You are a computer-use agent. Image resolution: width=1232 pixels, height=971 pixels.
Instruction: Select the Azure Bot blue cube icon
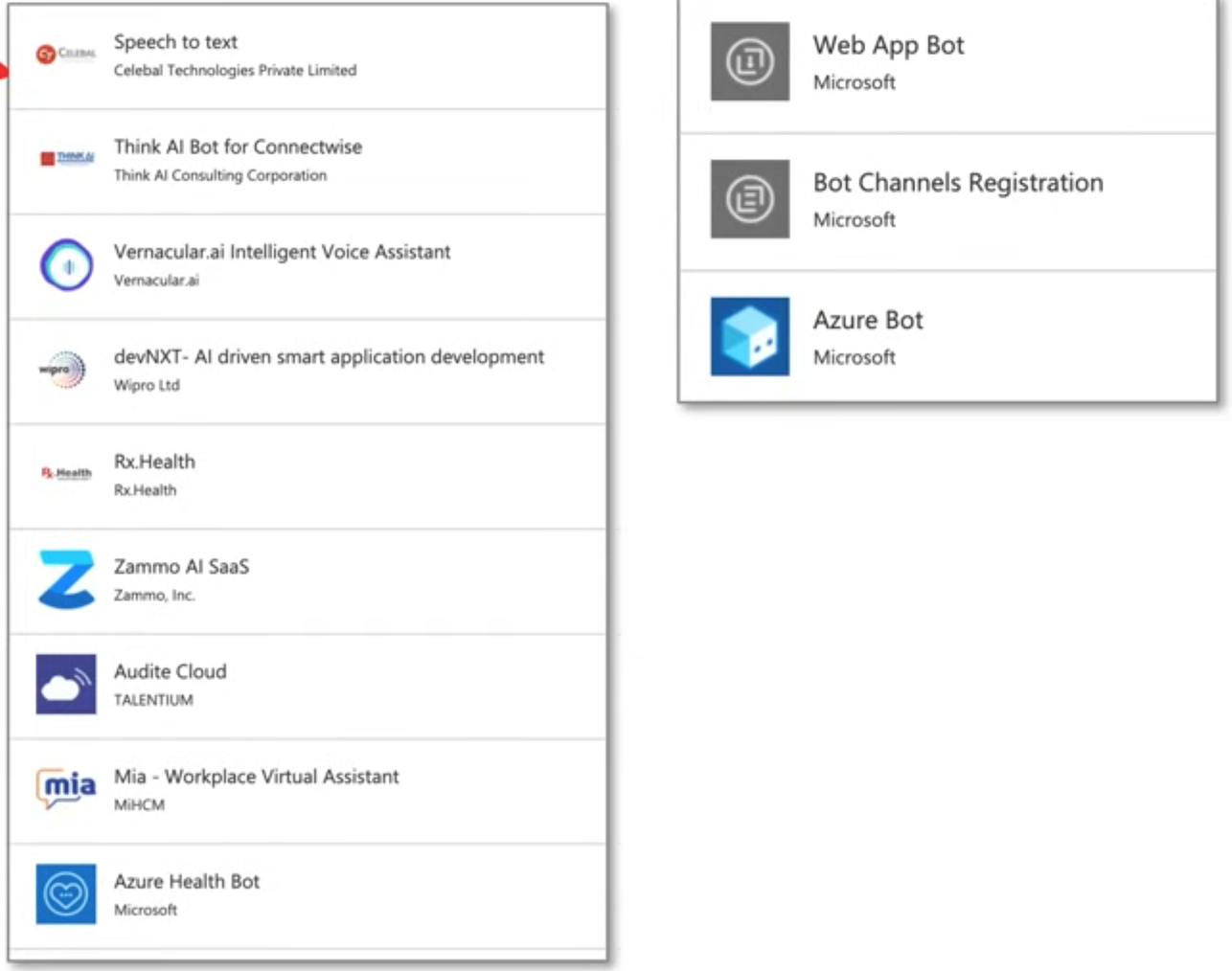(x=750, y=336)
